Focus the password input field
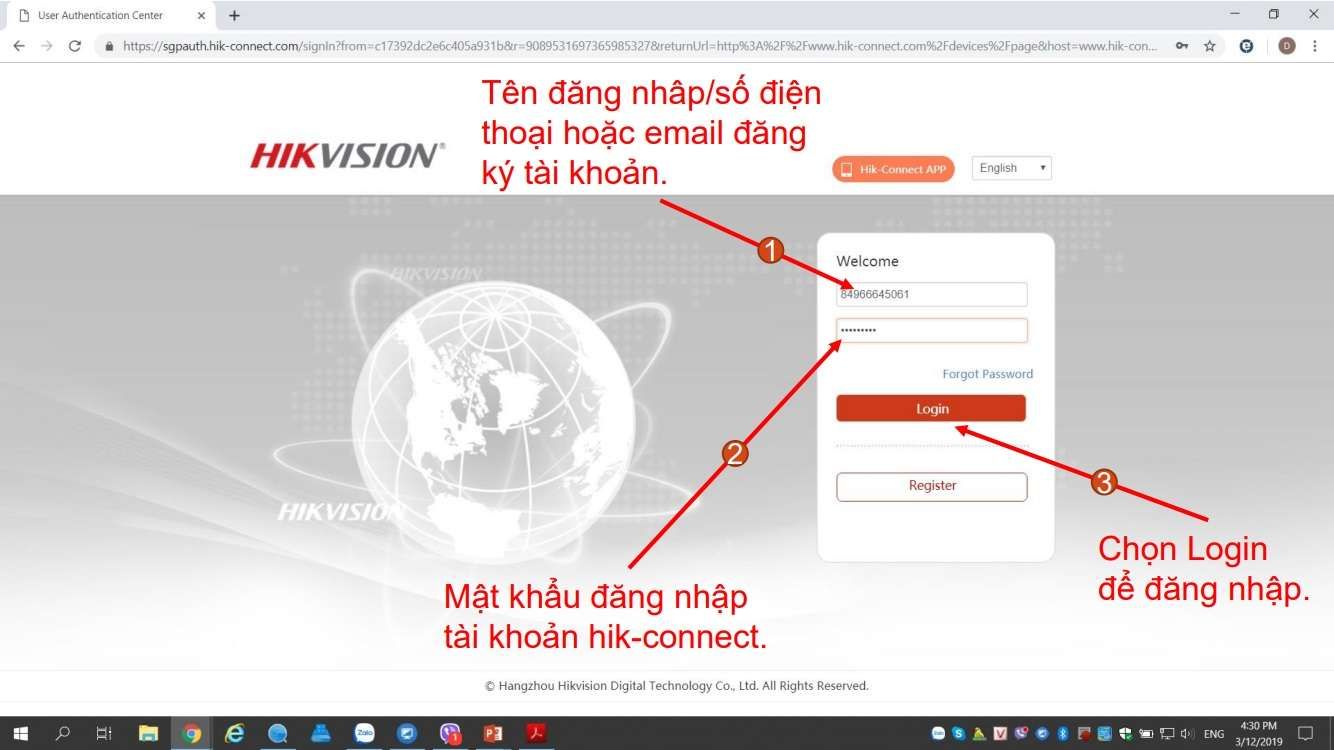Screen dimensions: 1334x750 pos(932,330)
